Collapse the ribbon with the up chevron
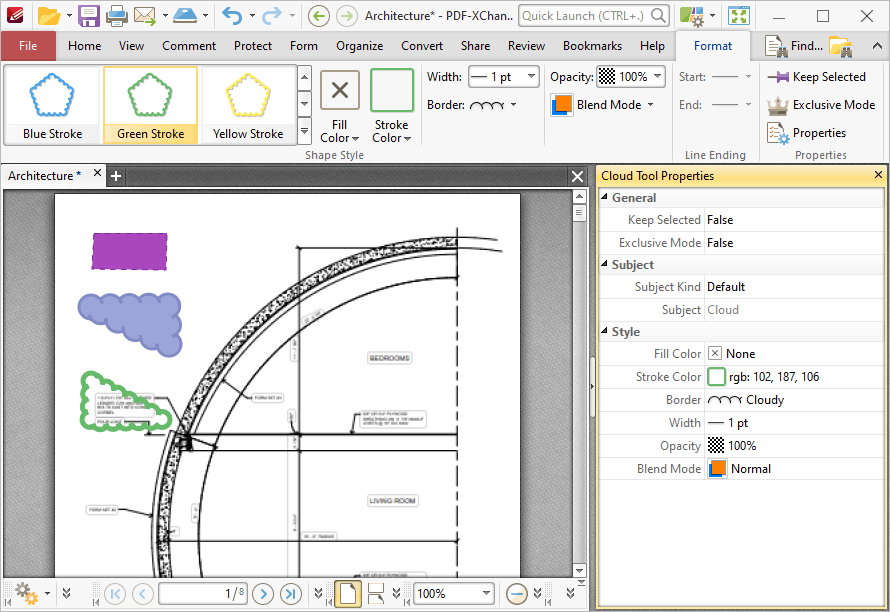Screen dimensions: 890x612 877,47
